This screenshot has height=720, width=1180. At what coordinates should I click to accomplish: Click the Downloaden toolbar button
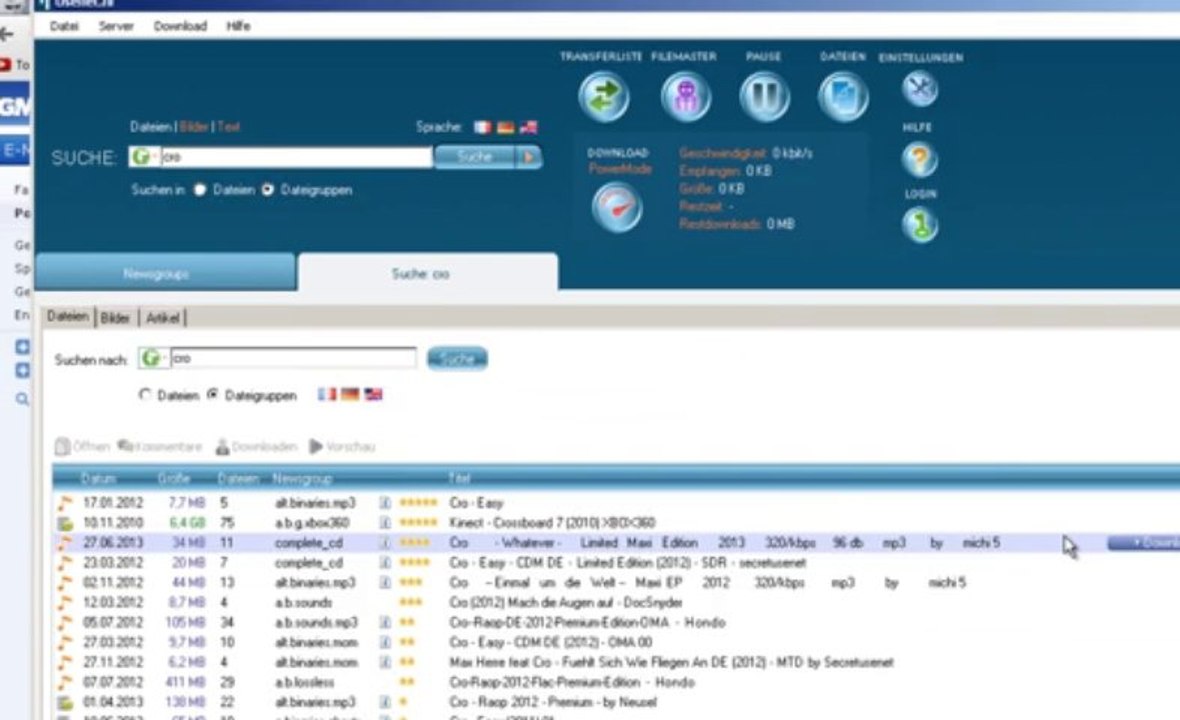pos(256,447)
